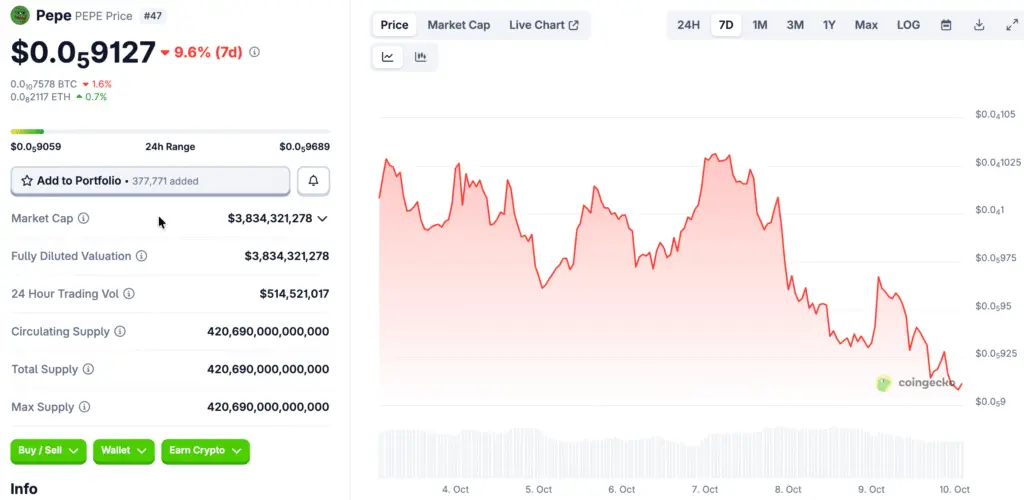Click the Pepe coin logo
1024x500 pixels.
click(x=20, y=15)
